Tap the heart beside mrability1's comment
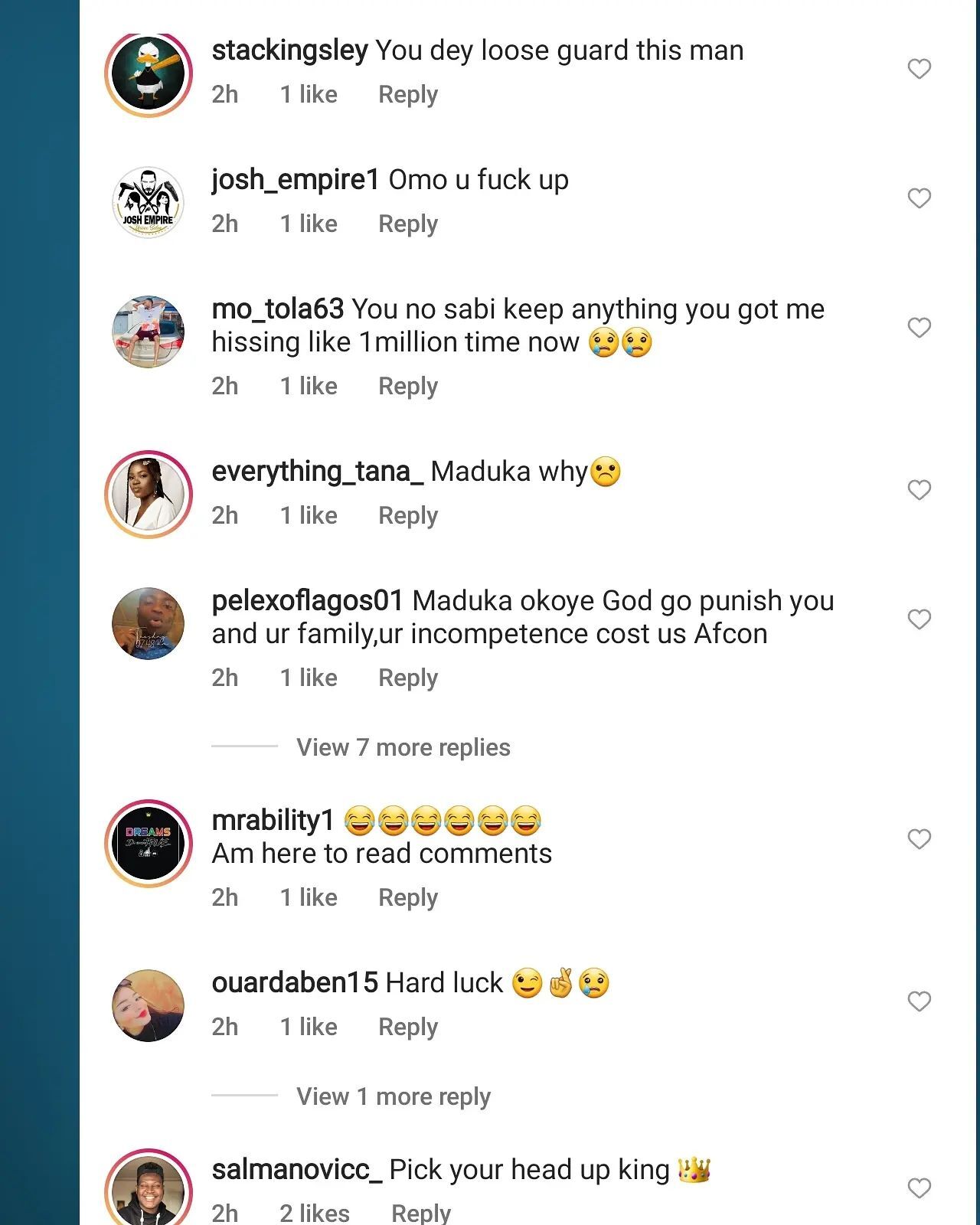The height and width of the screenshot is (1225, 980). point(919,839)
